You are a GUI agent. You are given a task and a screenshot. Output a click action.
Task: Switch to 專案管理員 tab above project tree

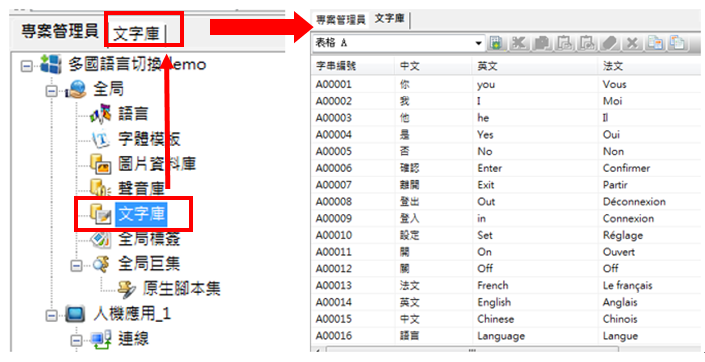[60, 31]
